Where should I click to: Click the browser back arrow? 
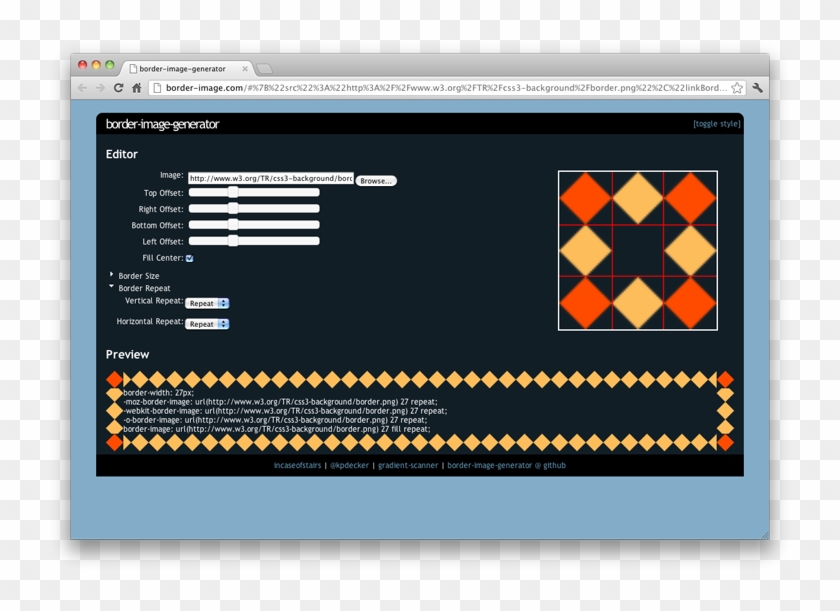click(x=83, y=88)
